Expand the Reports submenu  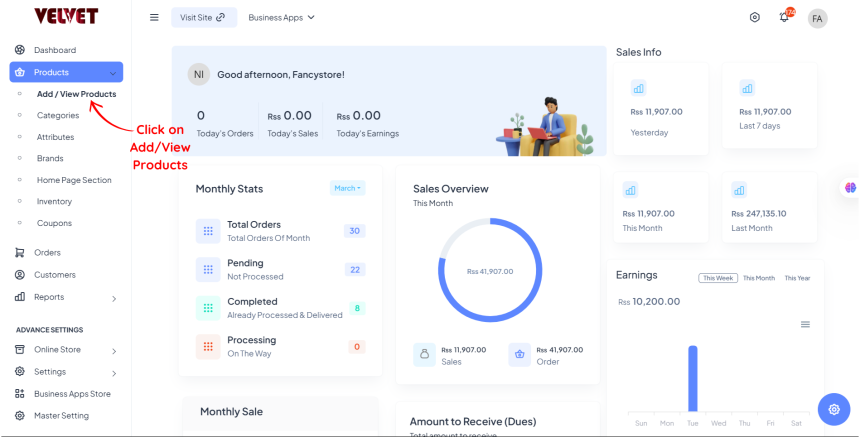113,298
